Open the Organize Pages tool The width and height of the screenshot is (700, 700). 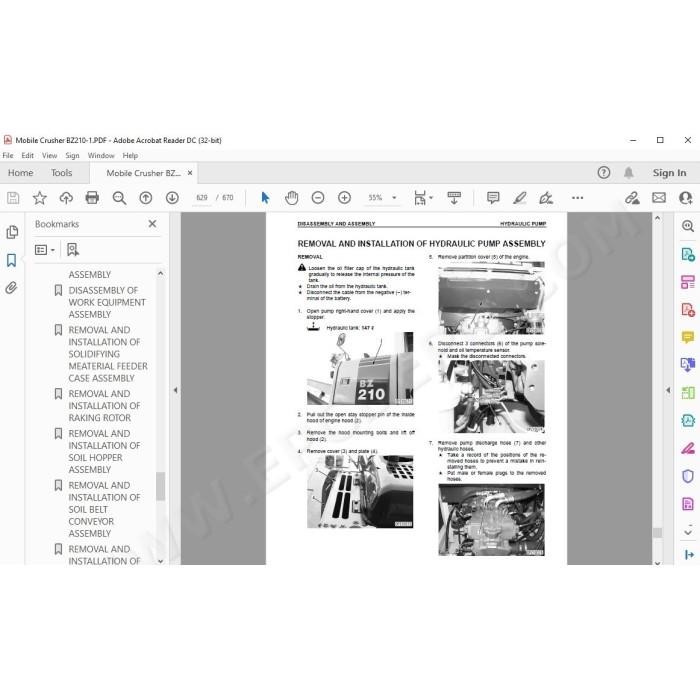tap(688, 282)
